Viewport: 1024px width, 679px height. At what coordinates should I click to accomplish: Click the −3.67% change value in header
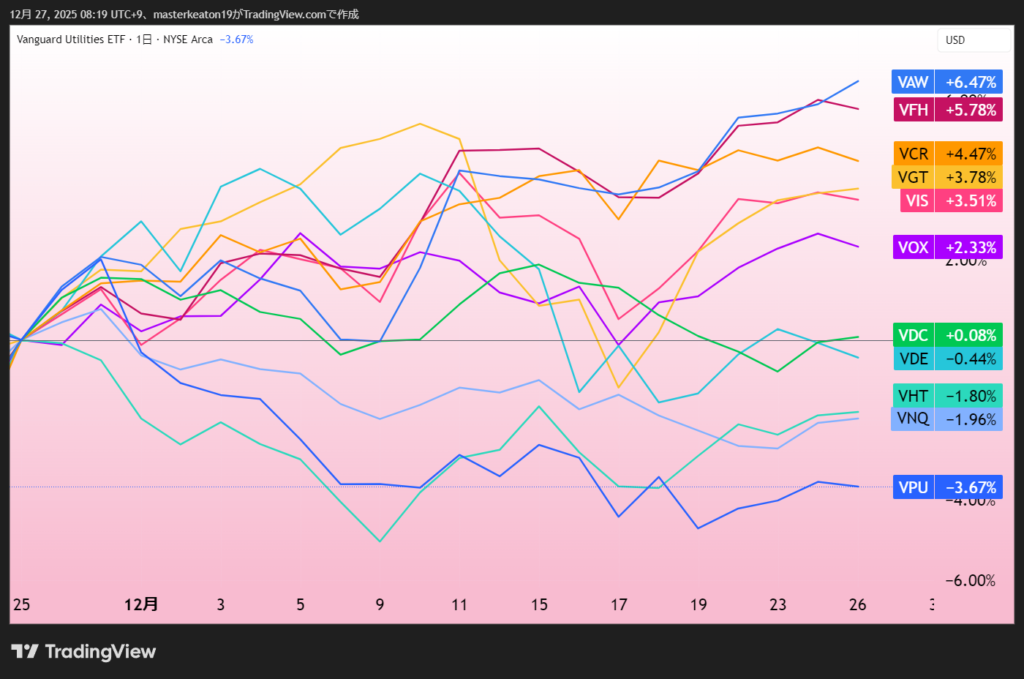236,40
